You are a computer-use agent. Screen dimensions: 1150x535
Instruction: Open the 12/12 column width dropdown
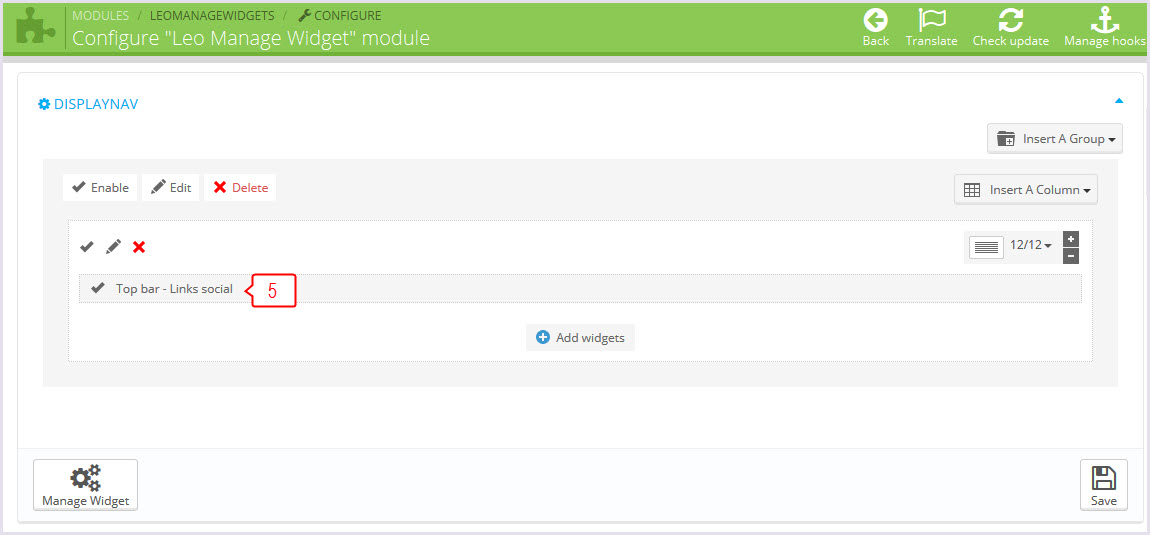pyautogui.click(x=1030, y=245)
